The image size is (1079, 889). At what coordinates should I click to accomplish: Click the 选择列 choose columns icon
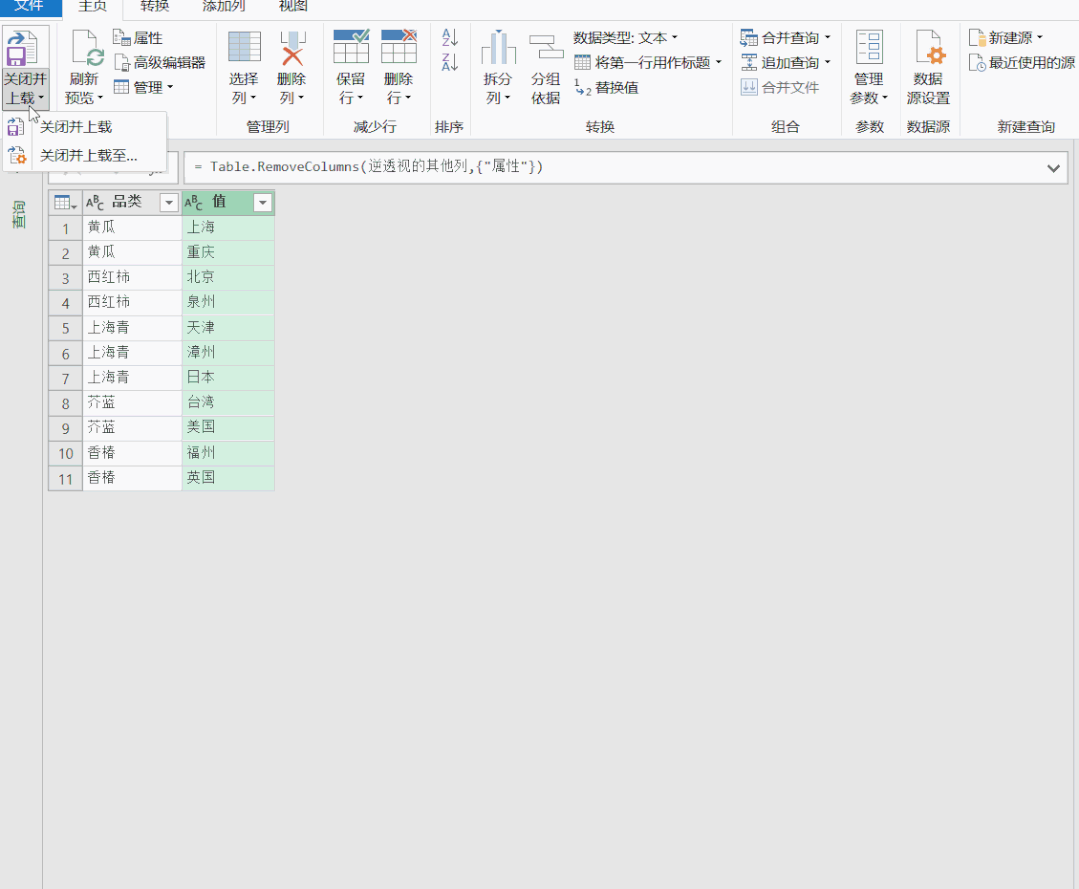click(244, 47)
